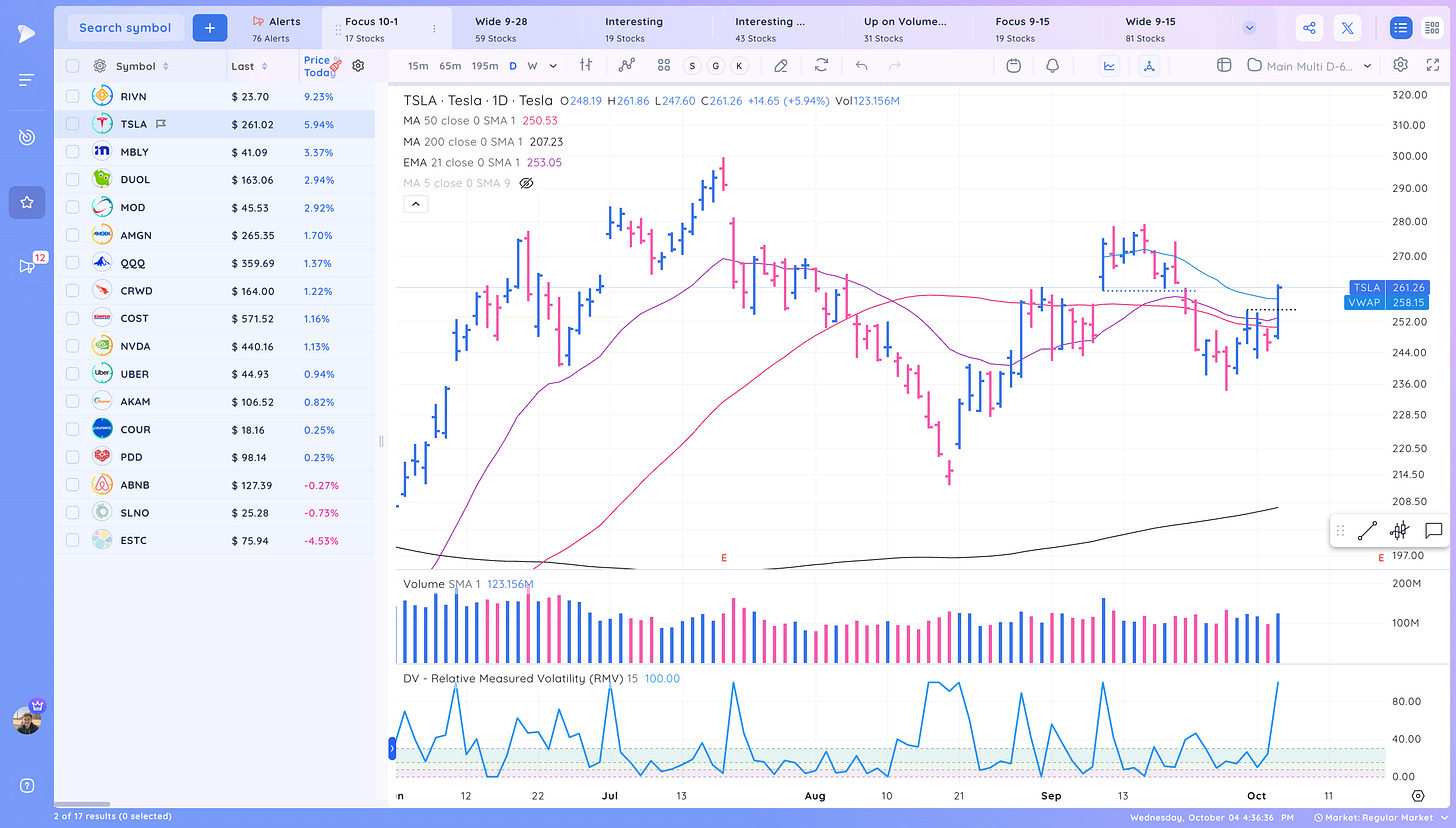Switch to the Interesting 19 Stocks tab
The image size is (1456, 828).
[x=645, y=29]
